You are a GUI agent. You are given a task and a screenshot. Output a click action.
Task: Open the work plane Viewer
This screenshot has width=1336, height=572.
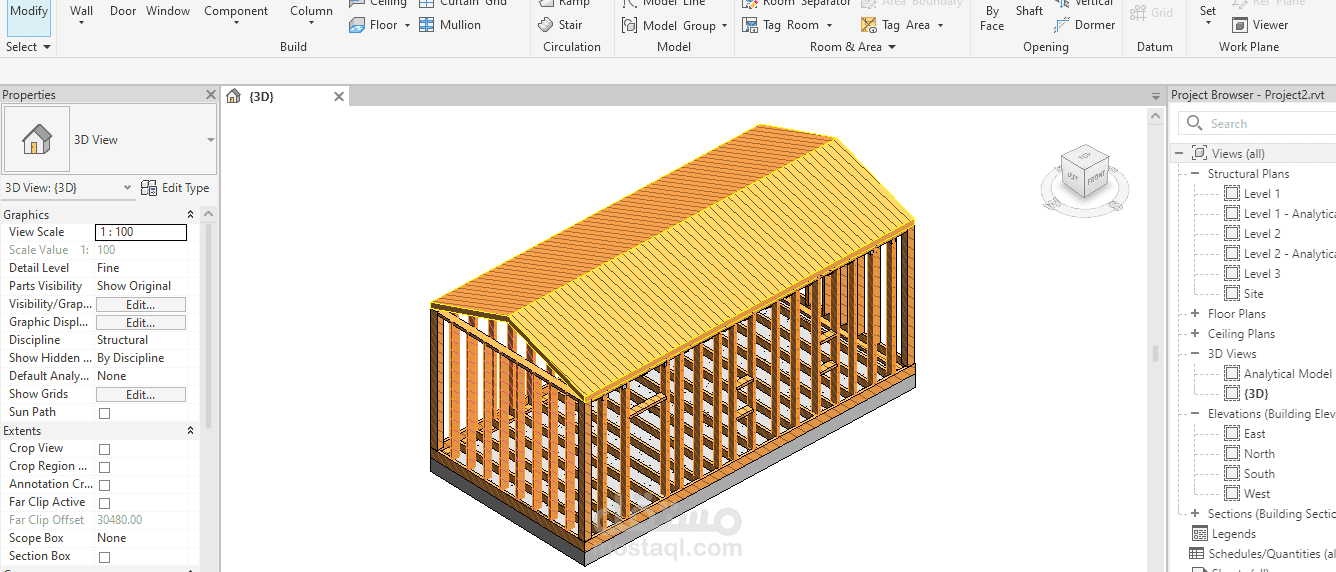1260,25
